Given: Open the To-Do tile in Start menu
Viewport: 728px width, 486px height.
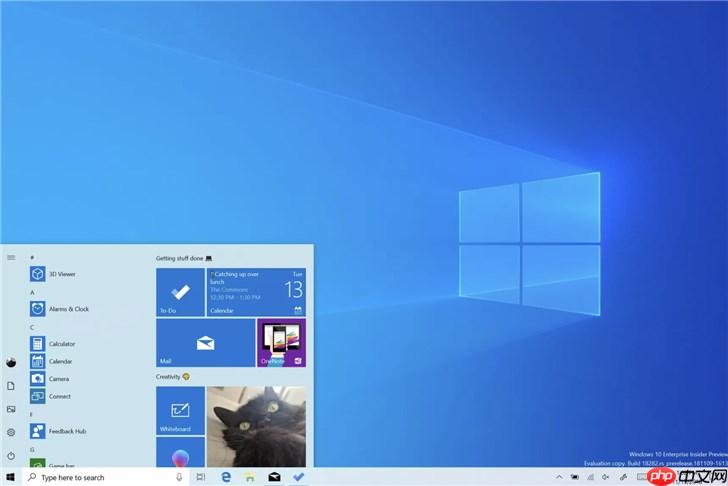Looking at the screenshot, I should tap(180, 292).
